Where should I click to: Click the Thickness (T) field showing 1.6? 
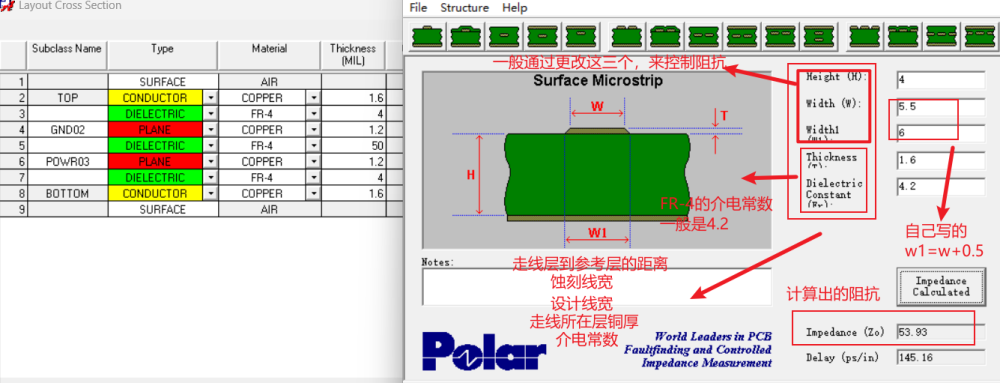pos(941,161)
